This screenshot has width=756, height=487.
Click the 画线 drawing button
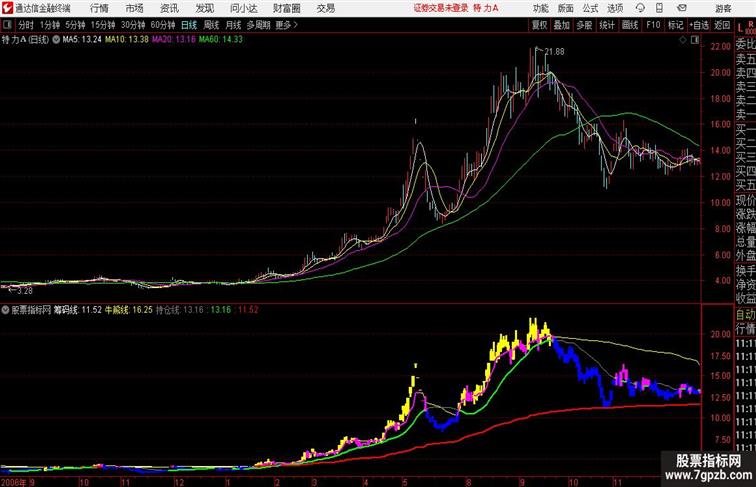(630, 25)
